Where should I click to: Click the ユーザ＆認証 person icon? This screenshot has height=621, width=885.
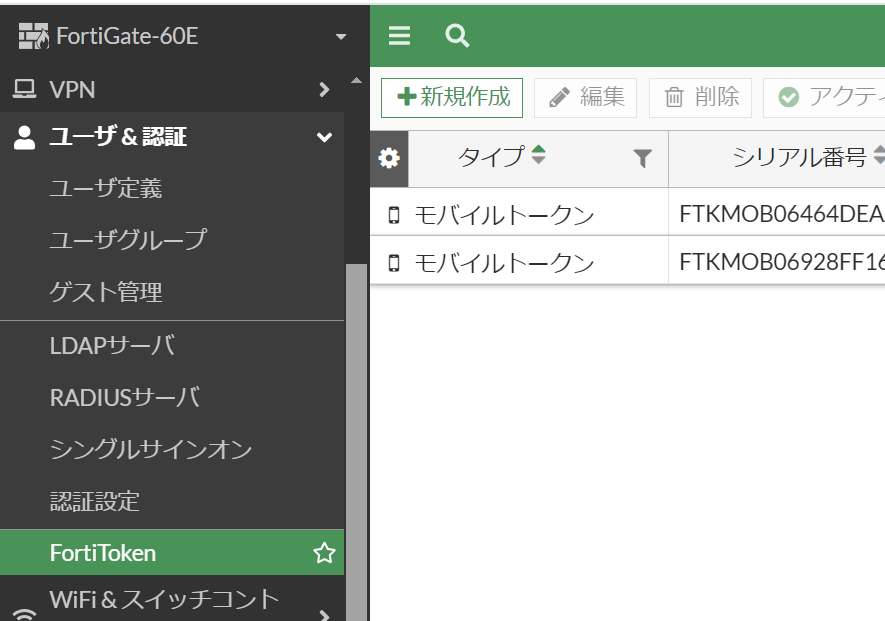point(24,137)
